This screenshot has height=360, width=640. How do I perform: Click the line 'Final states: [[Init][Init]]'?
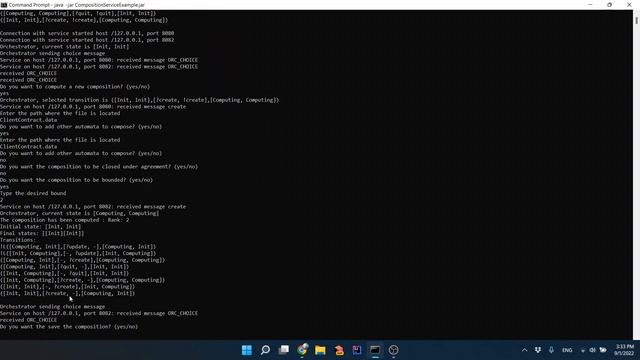point(42,233)
